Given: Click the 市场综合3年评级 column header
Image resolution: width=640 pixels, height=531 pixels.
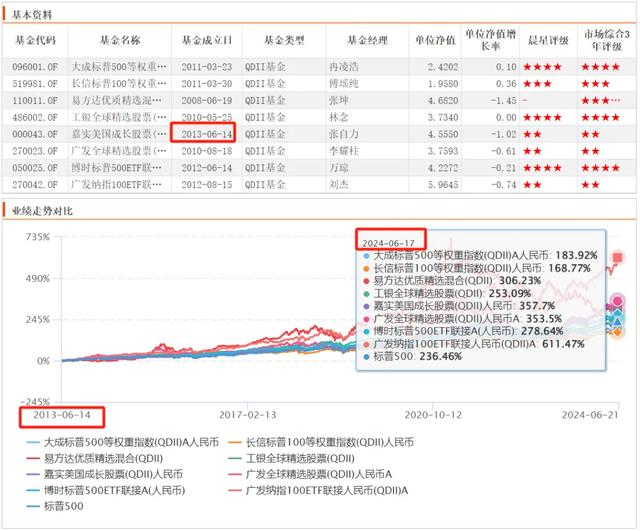Looking at the screenshot, I should (607, 40).
